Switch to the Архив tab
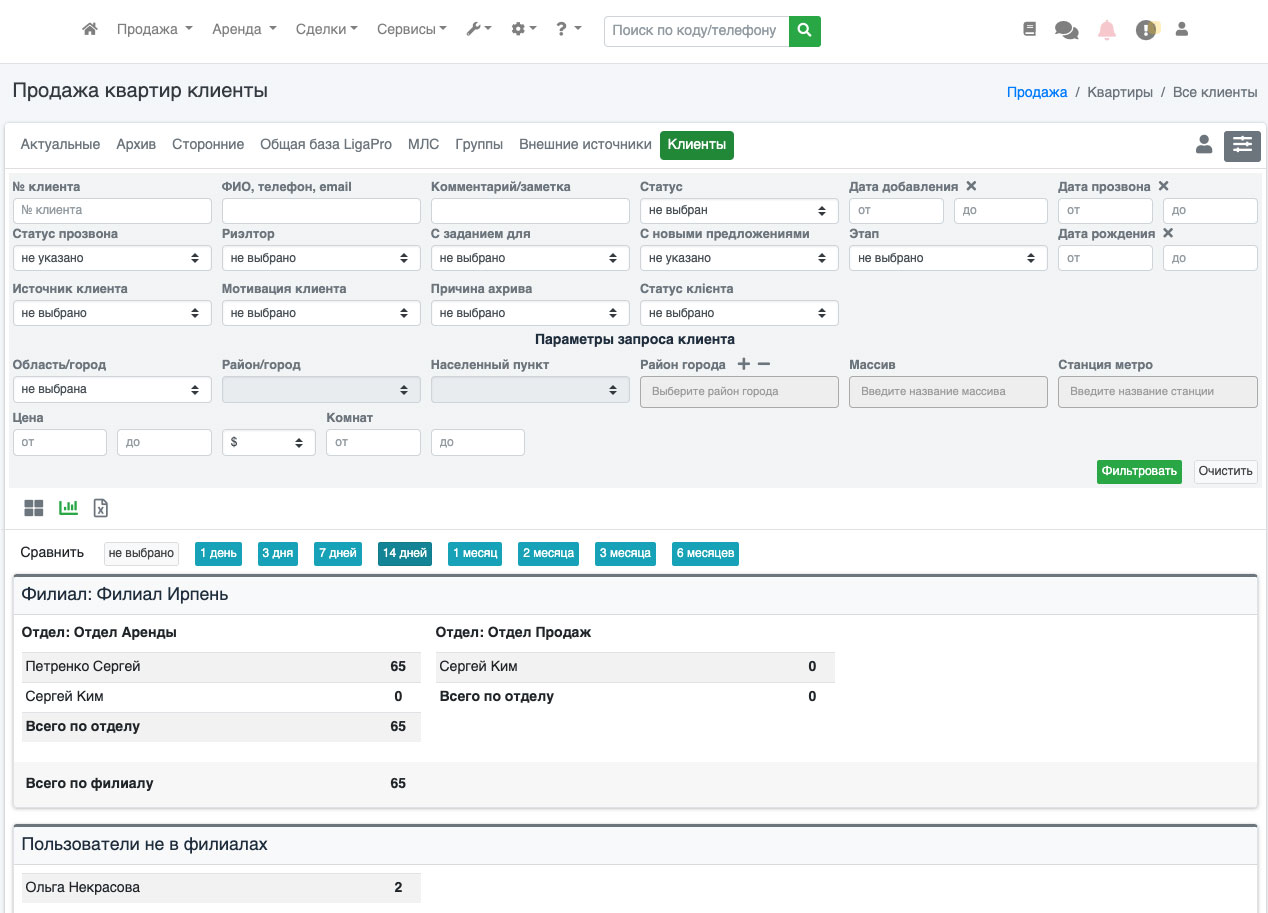 coord(136,145)
